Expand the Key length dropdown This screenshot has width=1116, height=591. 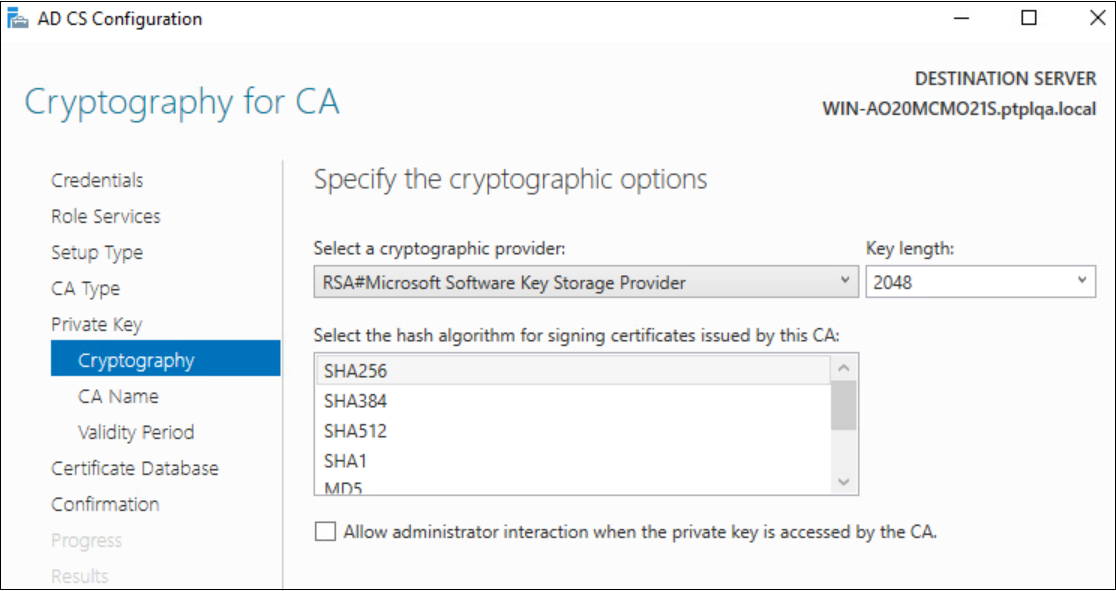[980, 283]
